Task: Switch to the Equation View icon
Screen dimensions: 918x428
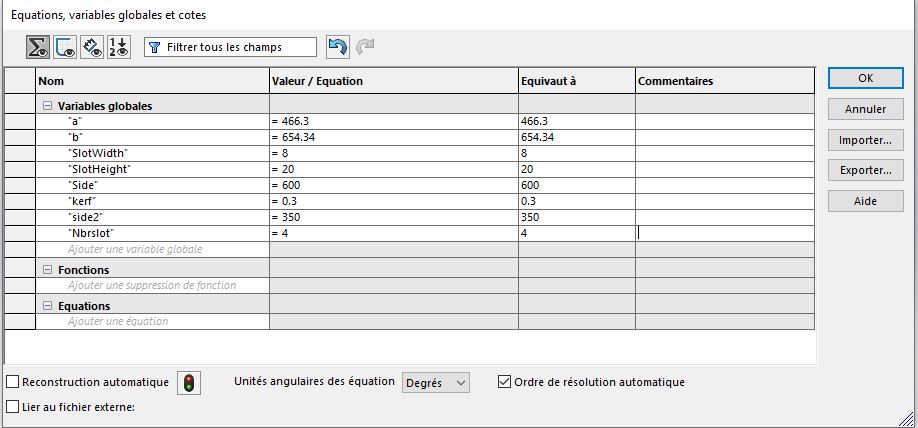Action: (39, 47)
